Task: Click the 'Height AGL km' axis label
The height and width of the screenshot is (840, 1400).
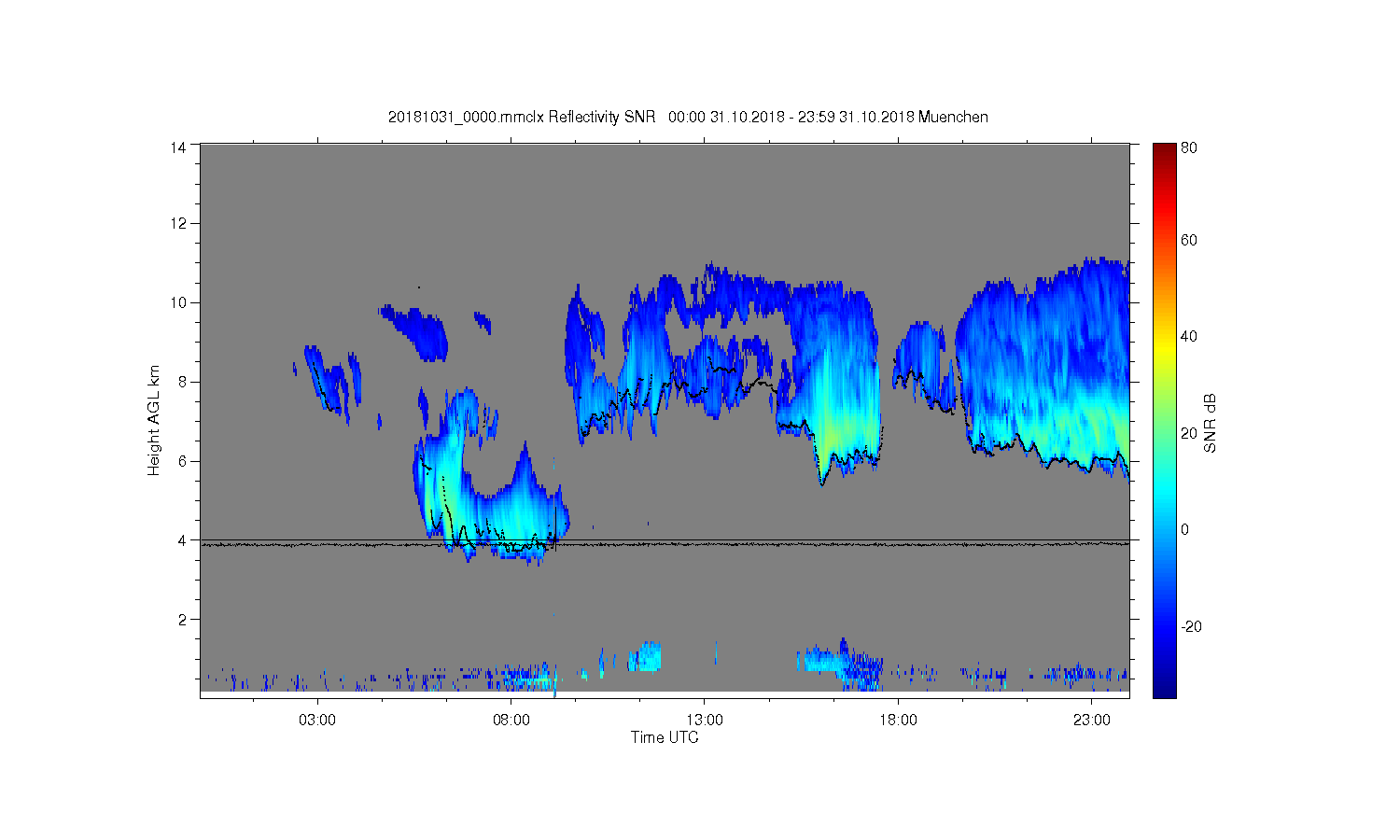Action: pos(154,420)
